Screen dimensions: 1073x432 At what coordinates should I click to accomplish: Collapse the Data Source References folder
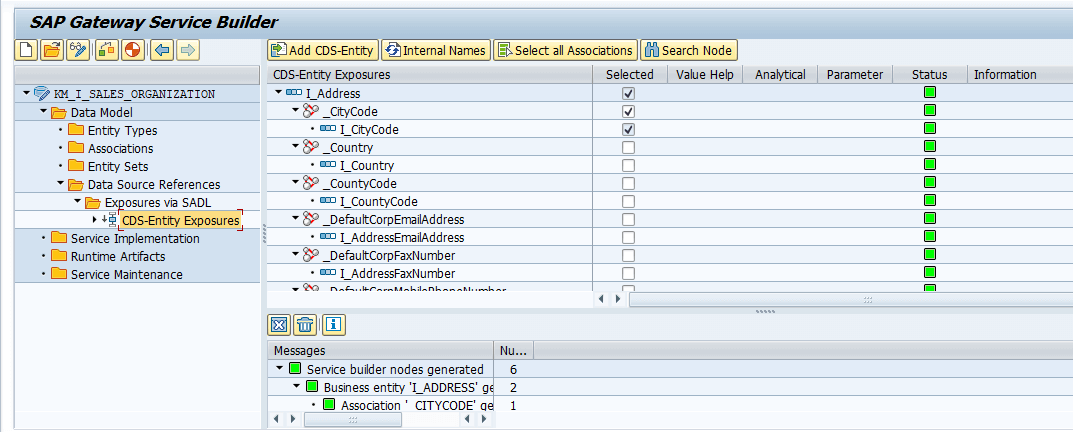pos(60,184)
